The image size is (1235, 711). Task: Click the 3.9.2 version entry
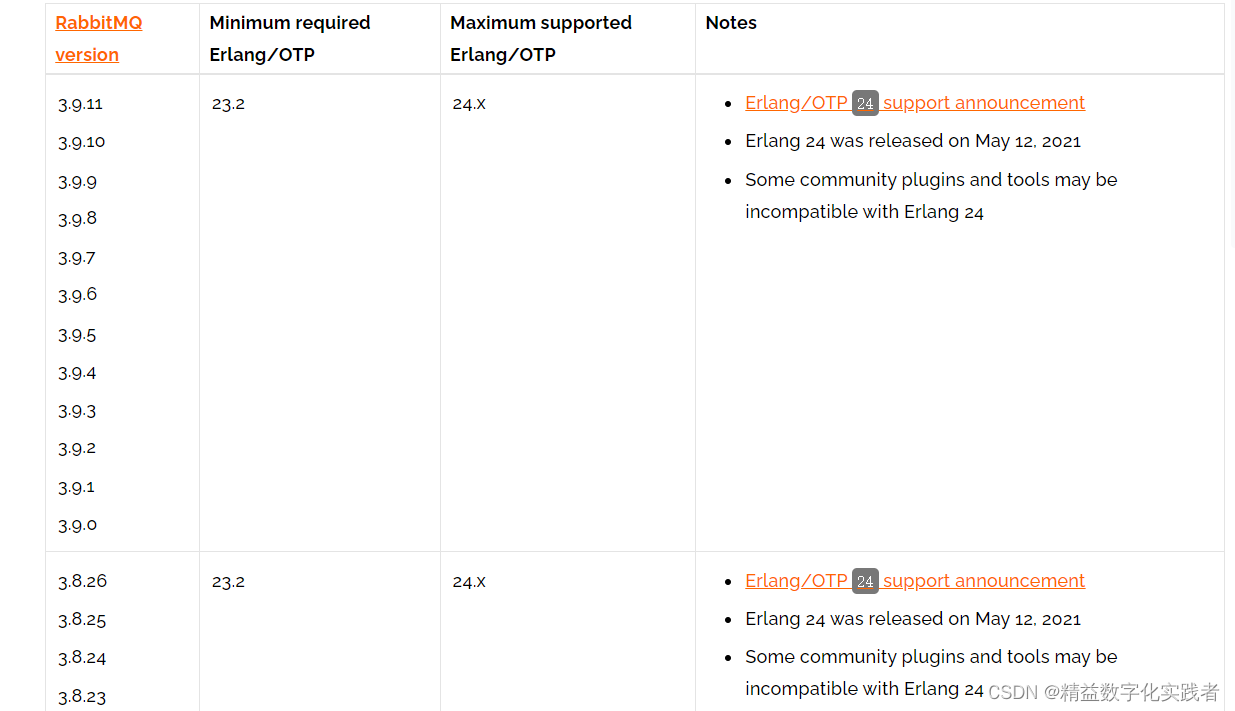pos(77,448)
